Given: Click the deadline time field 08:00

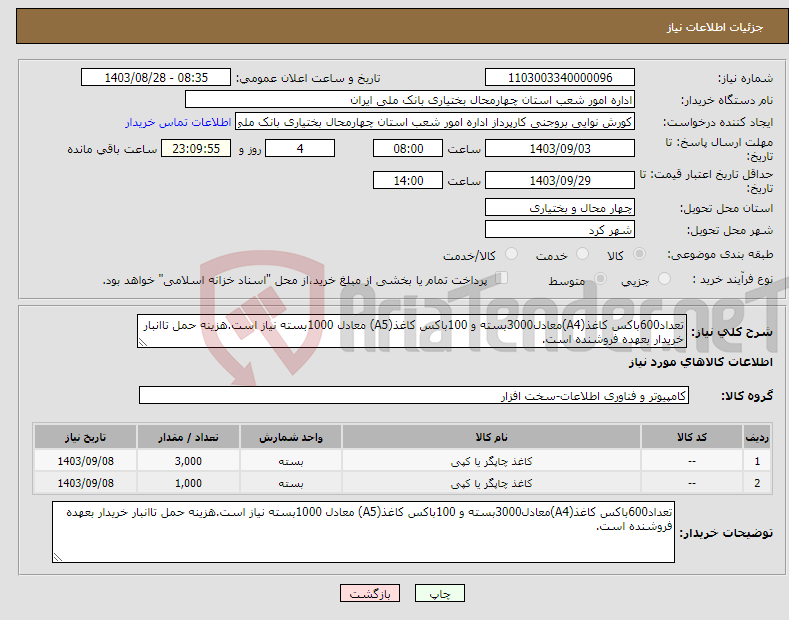Looking at the screenshot, I should [408, 148].
